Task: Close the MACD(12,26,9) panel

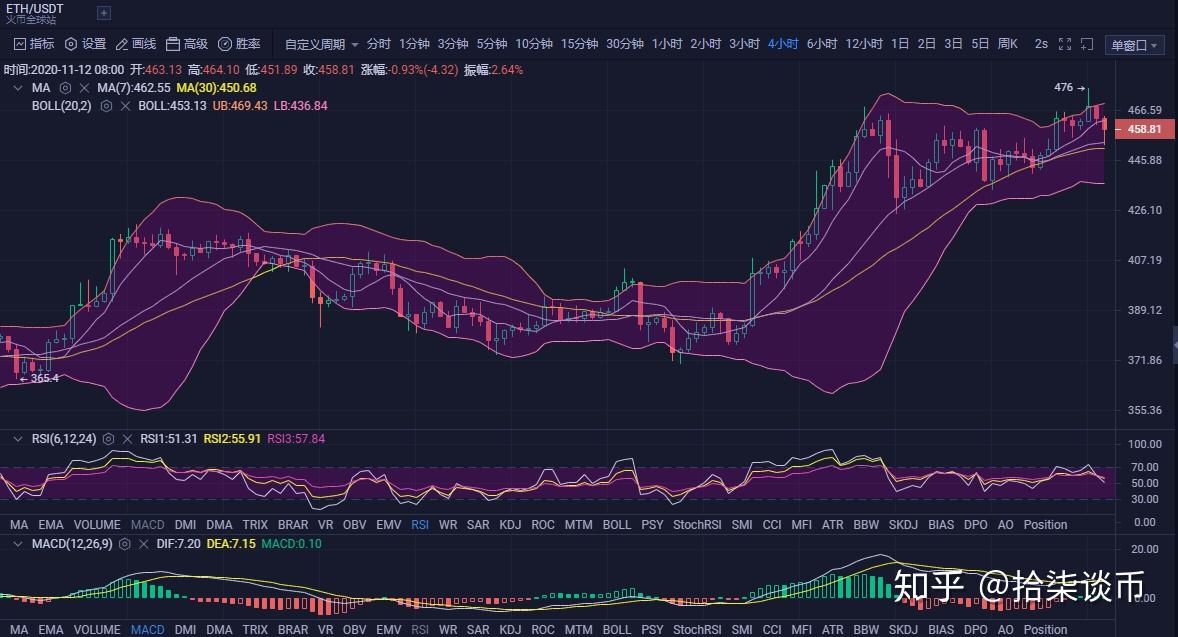Action: tap(143, 544)
